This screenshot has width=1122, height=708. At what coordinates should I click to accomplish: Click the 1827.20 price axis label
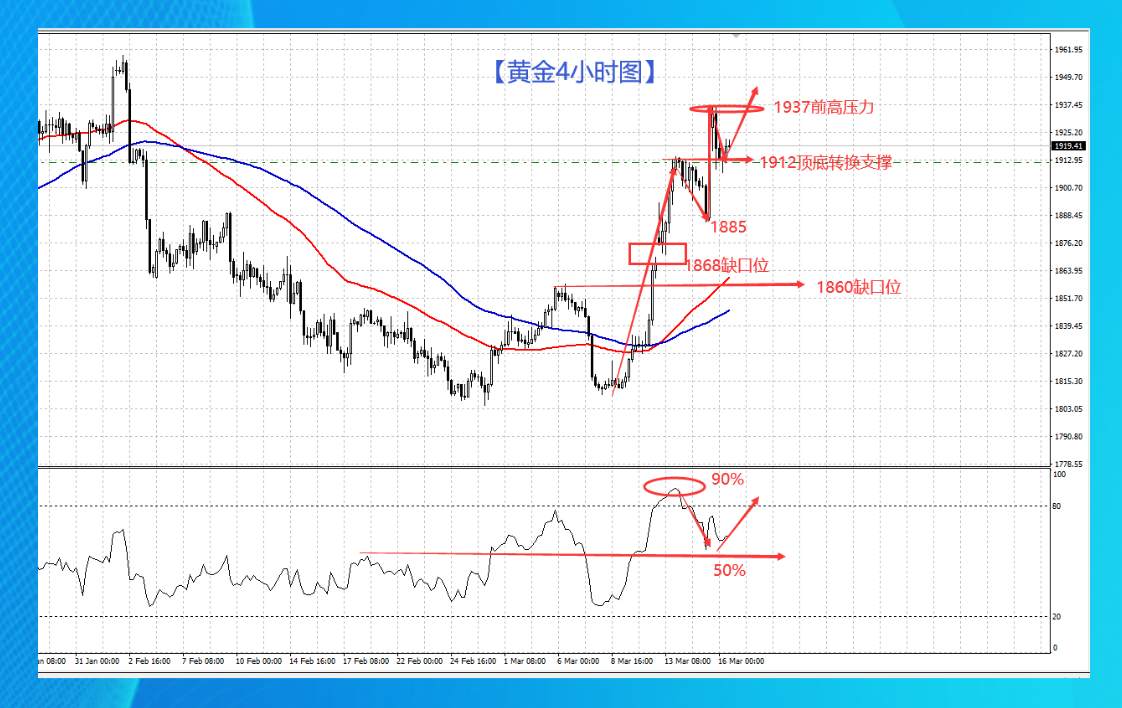[x=1069, y=354]
